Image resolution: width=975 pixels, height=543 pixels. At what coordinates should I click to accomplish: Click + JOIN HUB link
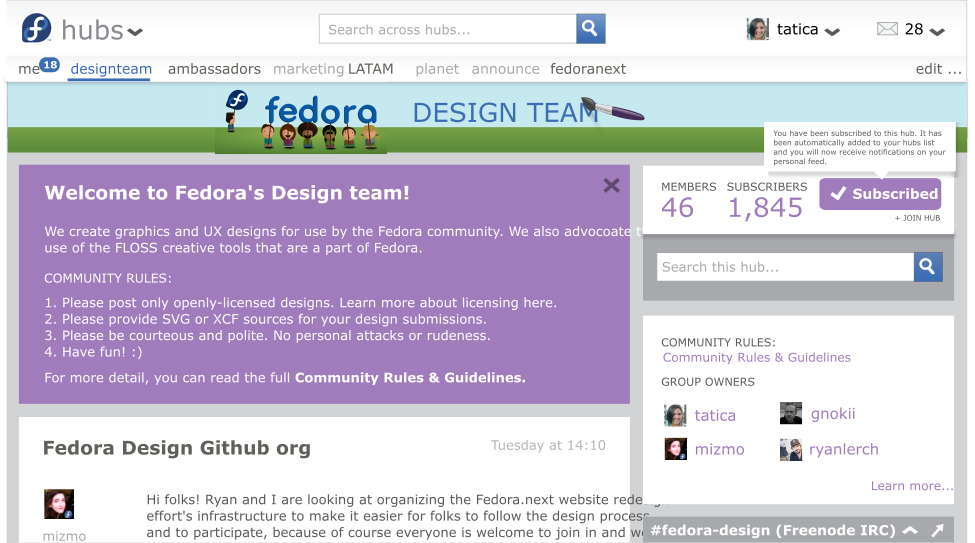point(917,218)
